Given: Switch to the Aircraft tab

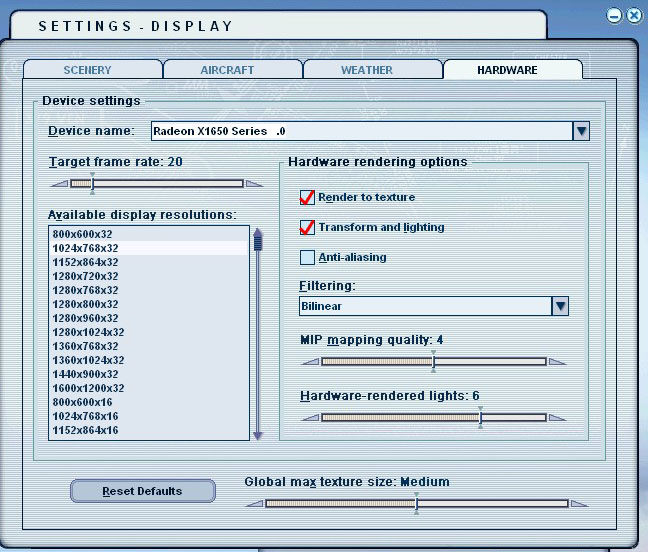Looking at the screenshot, I should coord(228,70).
